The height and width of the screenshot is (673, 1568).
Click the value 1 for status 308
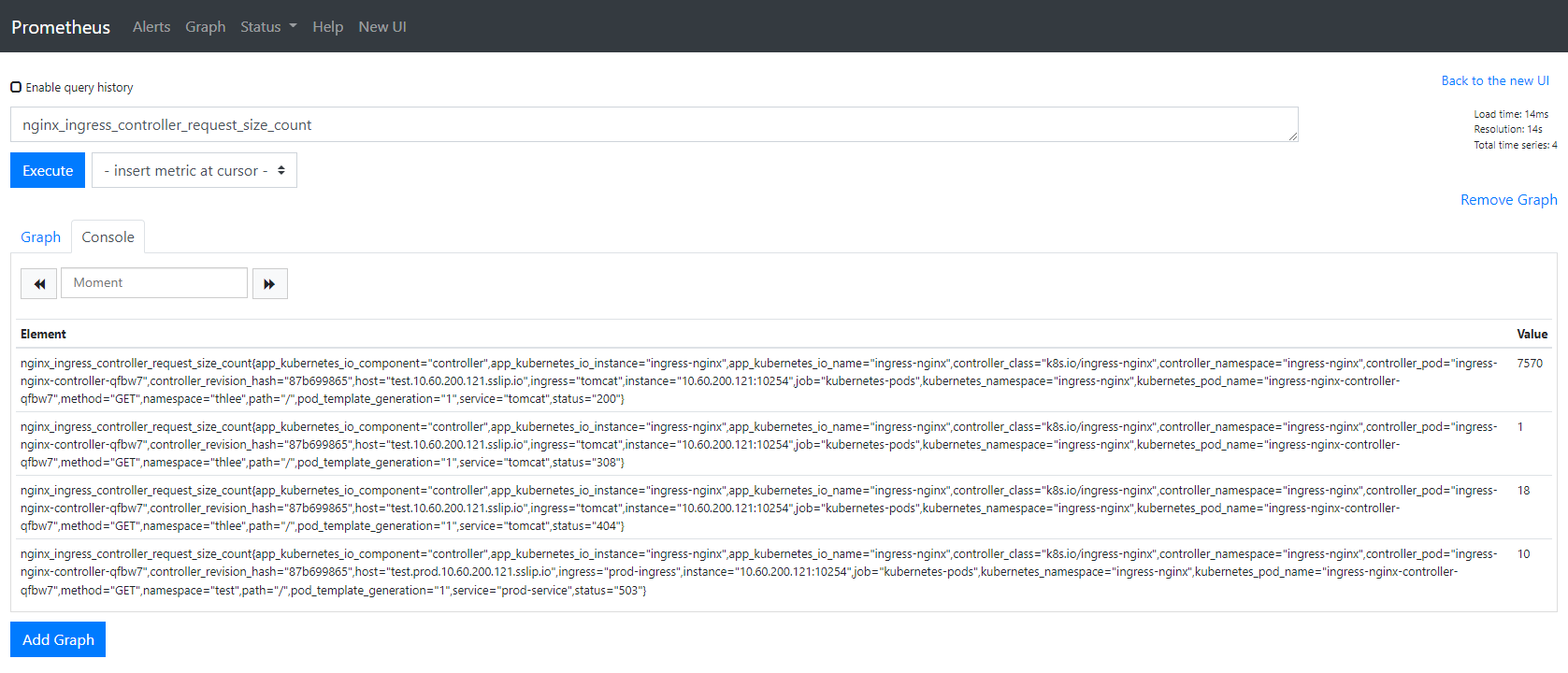[1520, 427]
